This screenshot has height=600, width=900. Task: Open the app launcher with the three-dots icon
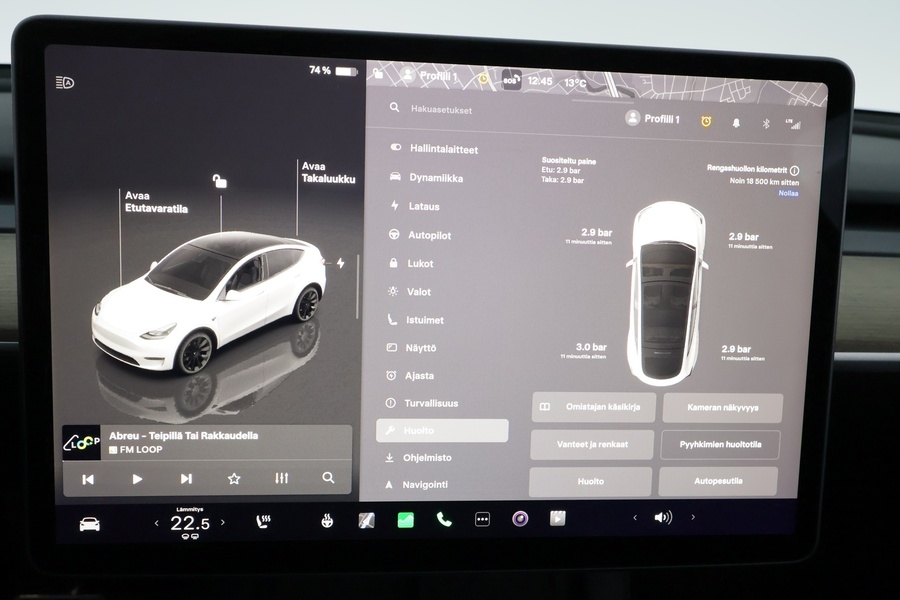tap(480, 520)
